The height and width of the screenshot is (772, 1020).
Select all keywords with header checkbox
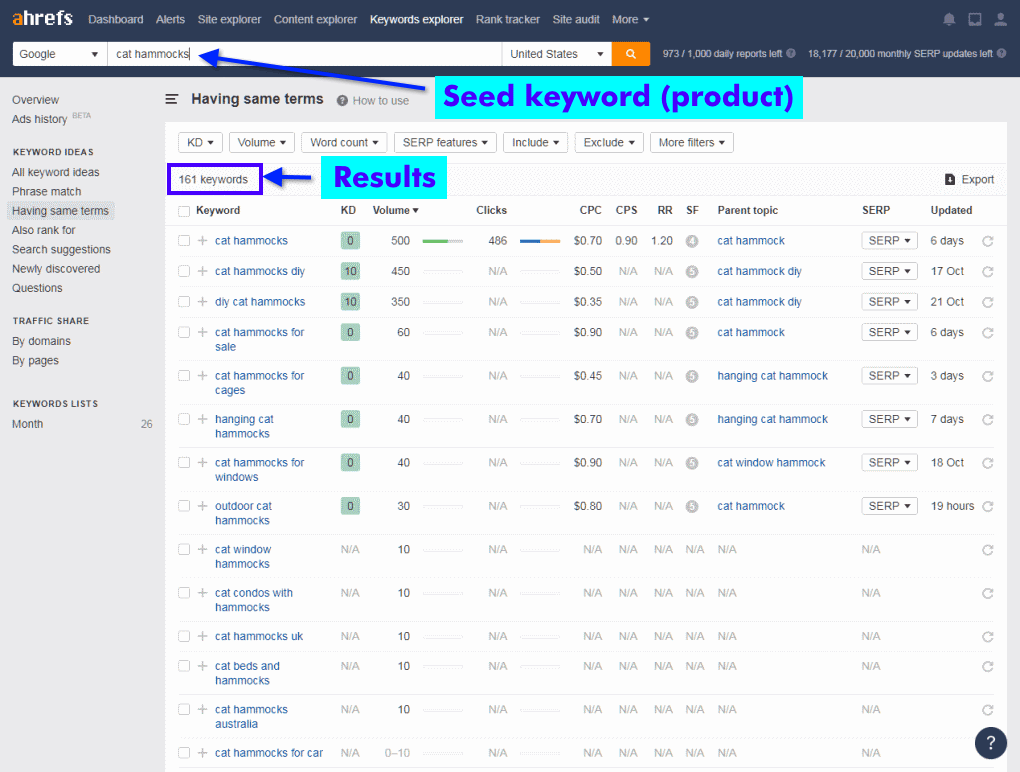184,211
